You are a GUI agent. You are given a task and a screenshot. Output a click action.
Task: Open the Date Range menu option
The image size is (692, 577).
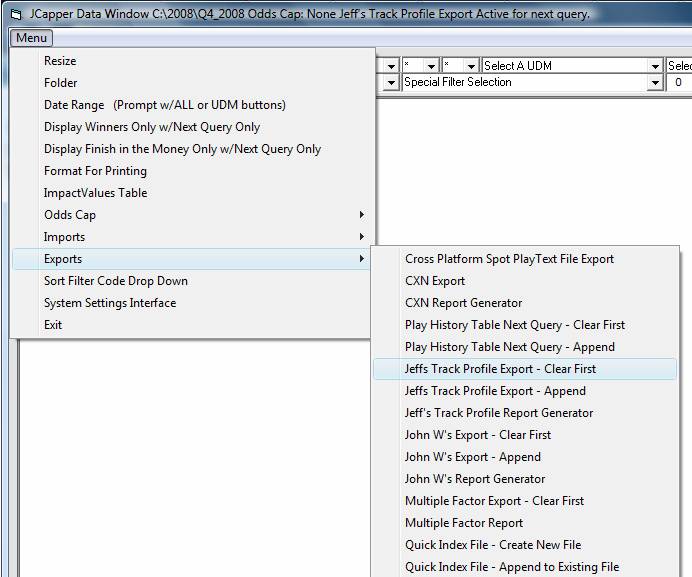point(164,105)
